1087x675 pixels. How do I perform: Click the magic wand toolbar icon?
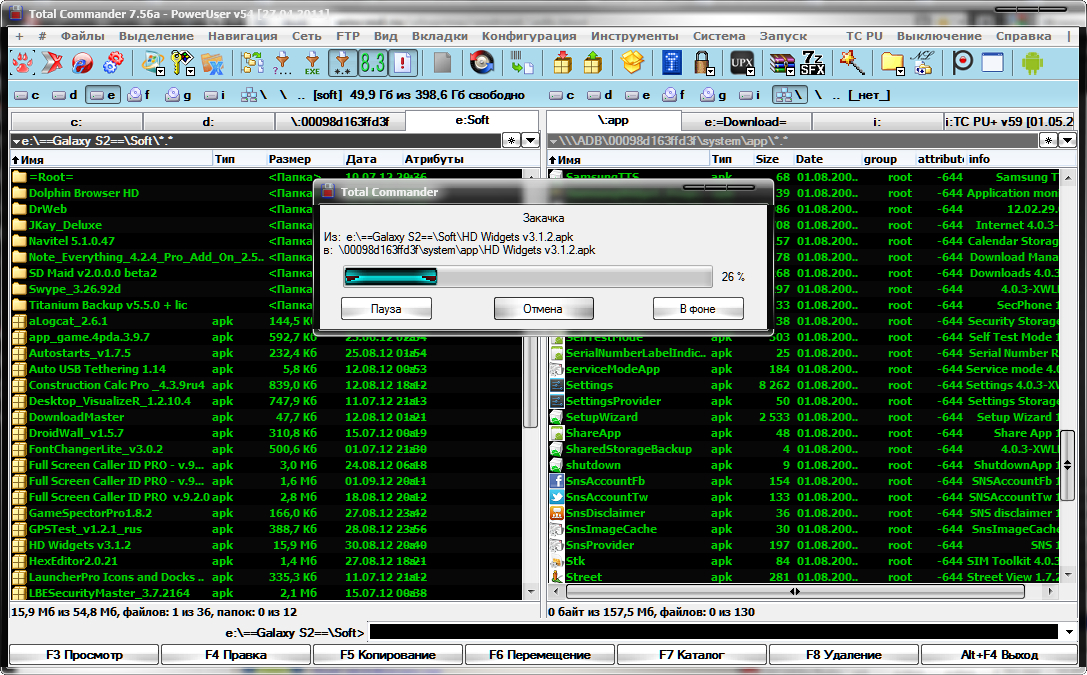click(851, 63)
